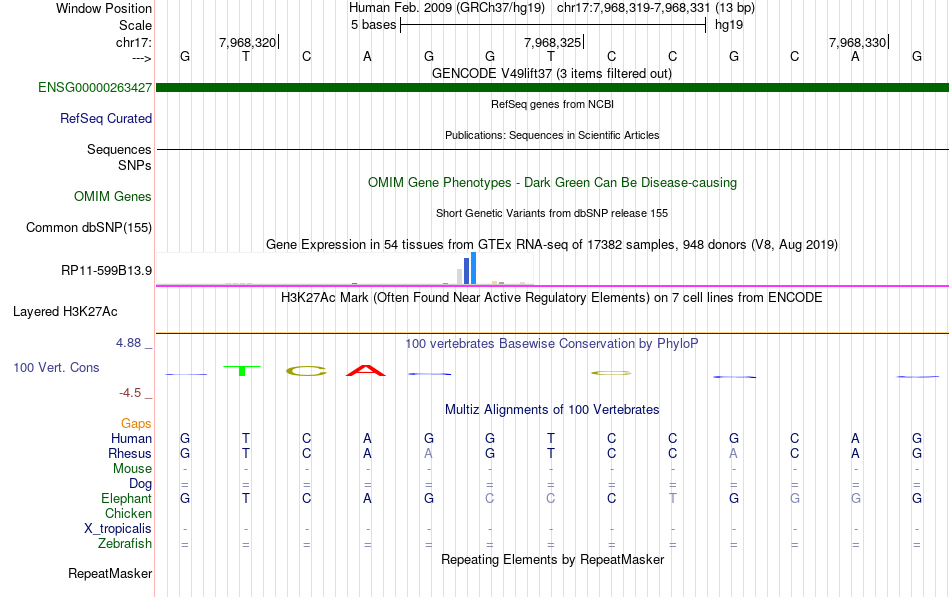Click the red A PhyloP conservation logo
Viewport: 950px width, 597px height.
pos(366,370)
